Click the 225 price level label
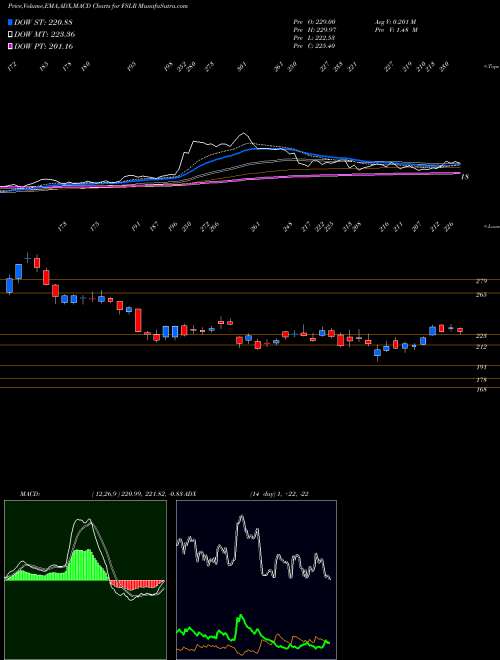Screen dimensions: 500x660 pyautogui.click(x=483, y=336)
